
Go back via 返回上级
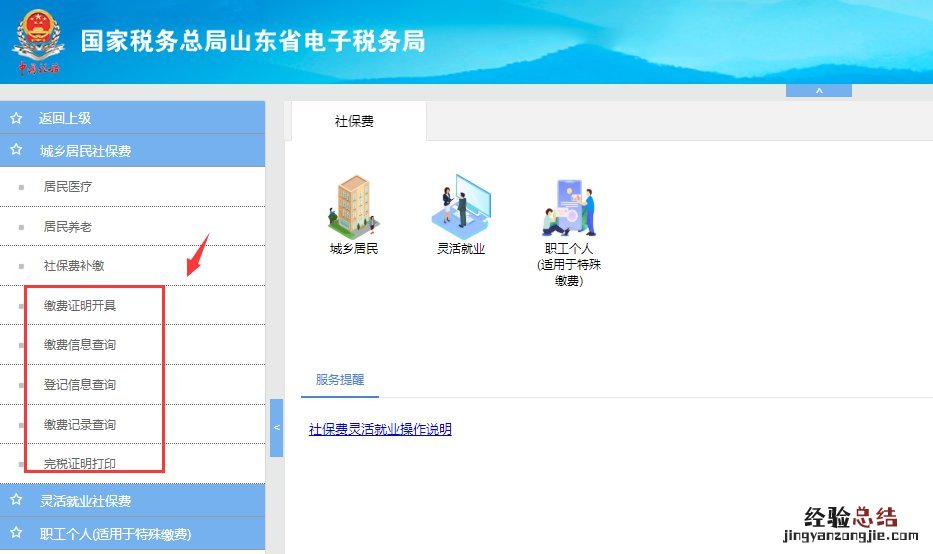coord(65,118)
